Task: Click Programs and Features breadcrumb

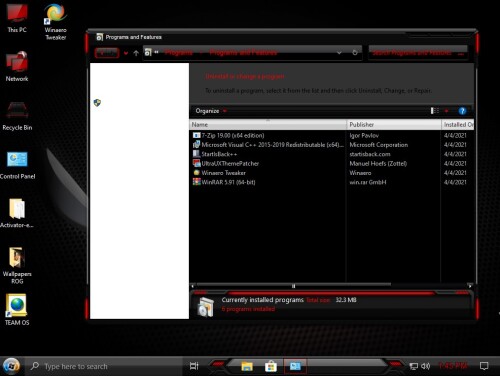Action: click(x=243, y=52)
